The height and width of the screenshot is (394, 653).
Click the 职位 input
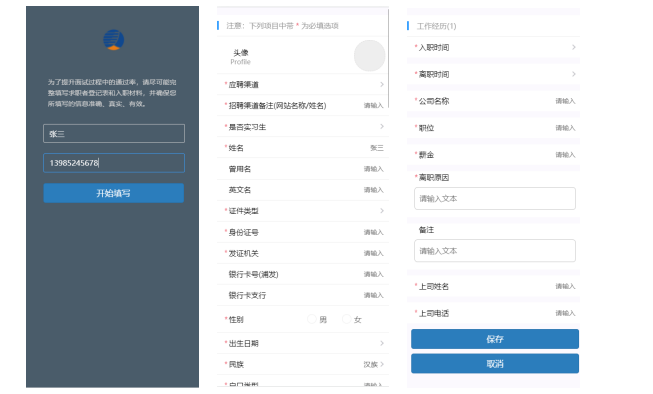coord(565,128)
